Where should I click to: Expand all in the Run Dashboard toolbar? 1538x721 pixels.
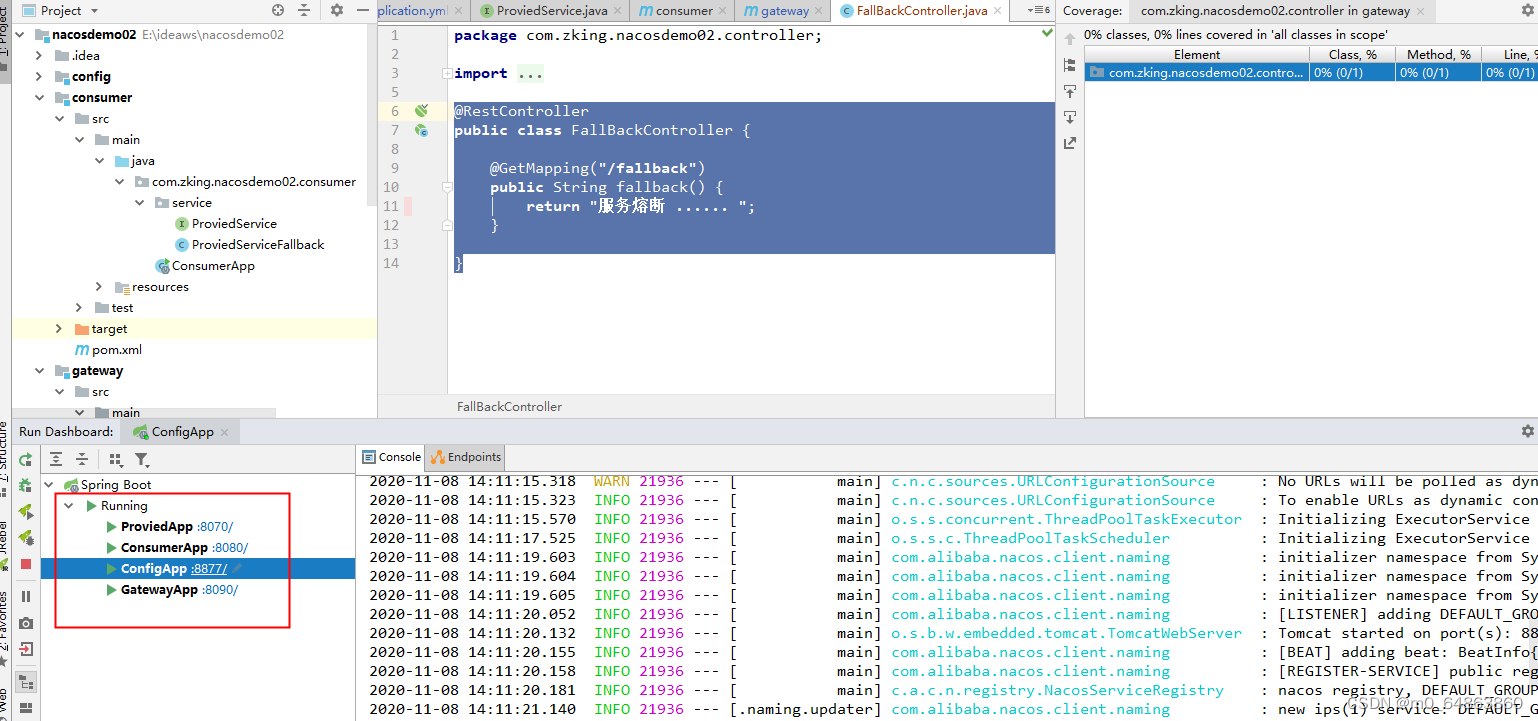tap(56, 459)
